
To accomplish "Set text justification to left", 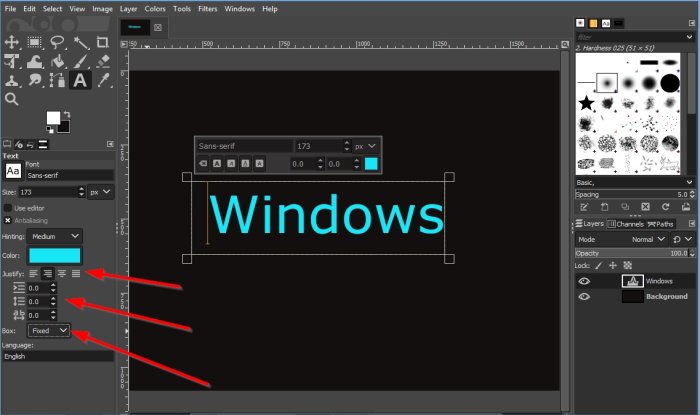I will pyautogui.click(x=33, y=274).
